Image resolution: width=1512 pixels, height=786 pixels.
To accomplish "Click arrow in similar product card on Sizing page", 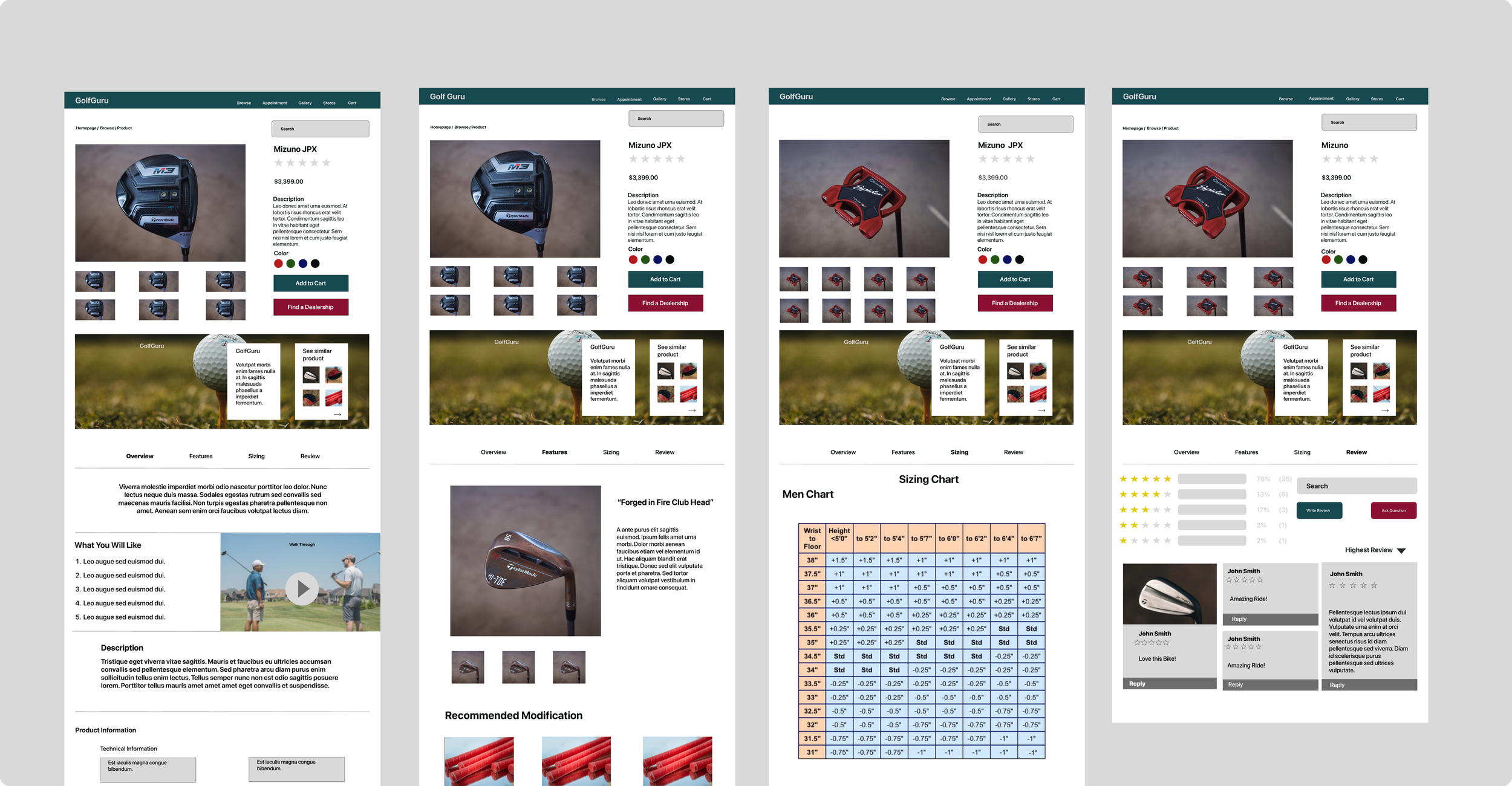I will pos(1041,411).
